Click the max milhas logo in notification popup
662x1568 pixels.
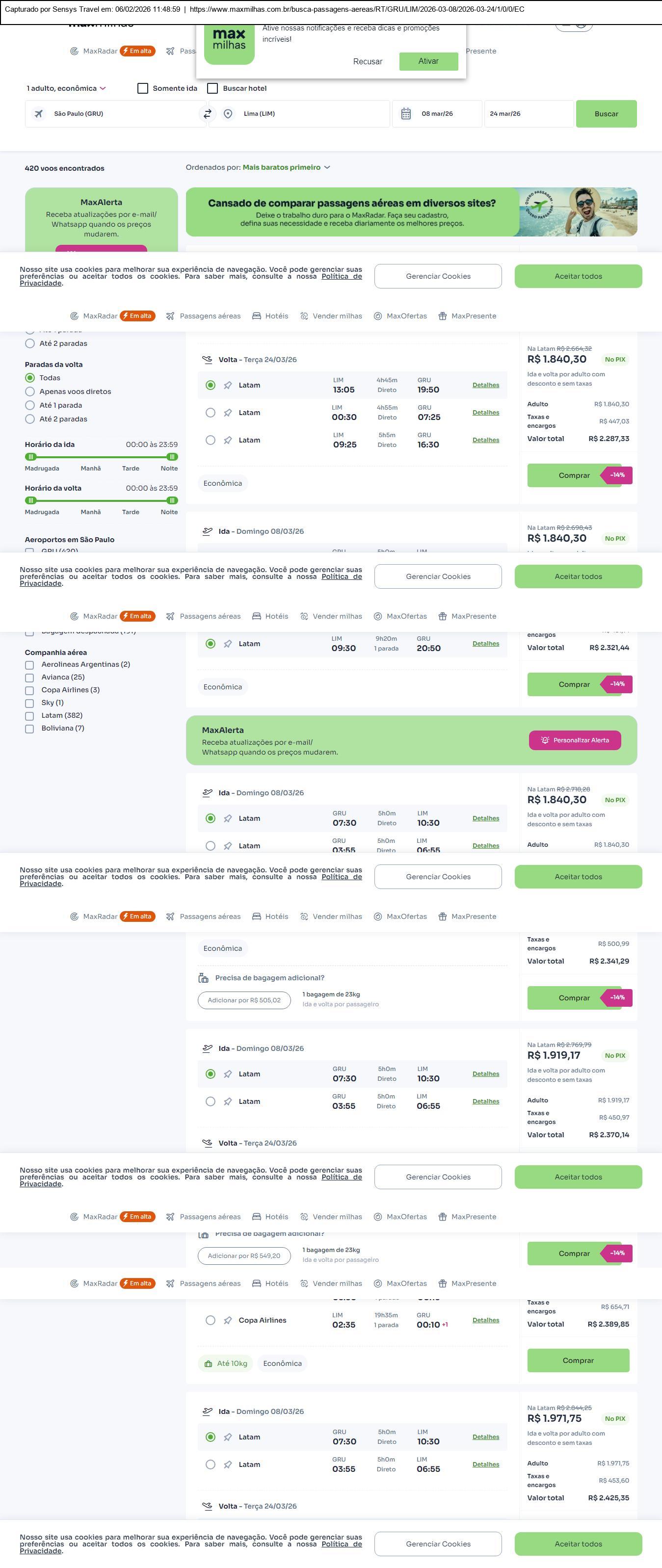point(229,41)
